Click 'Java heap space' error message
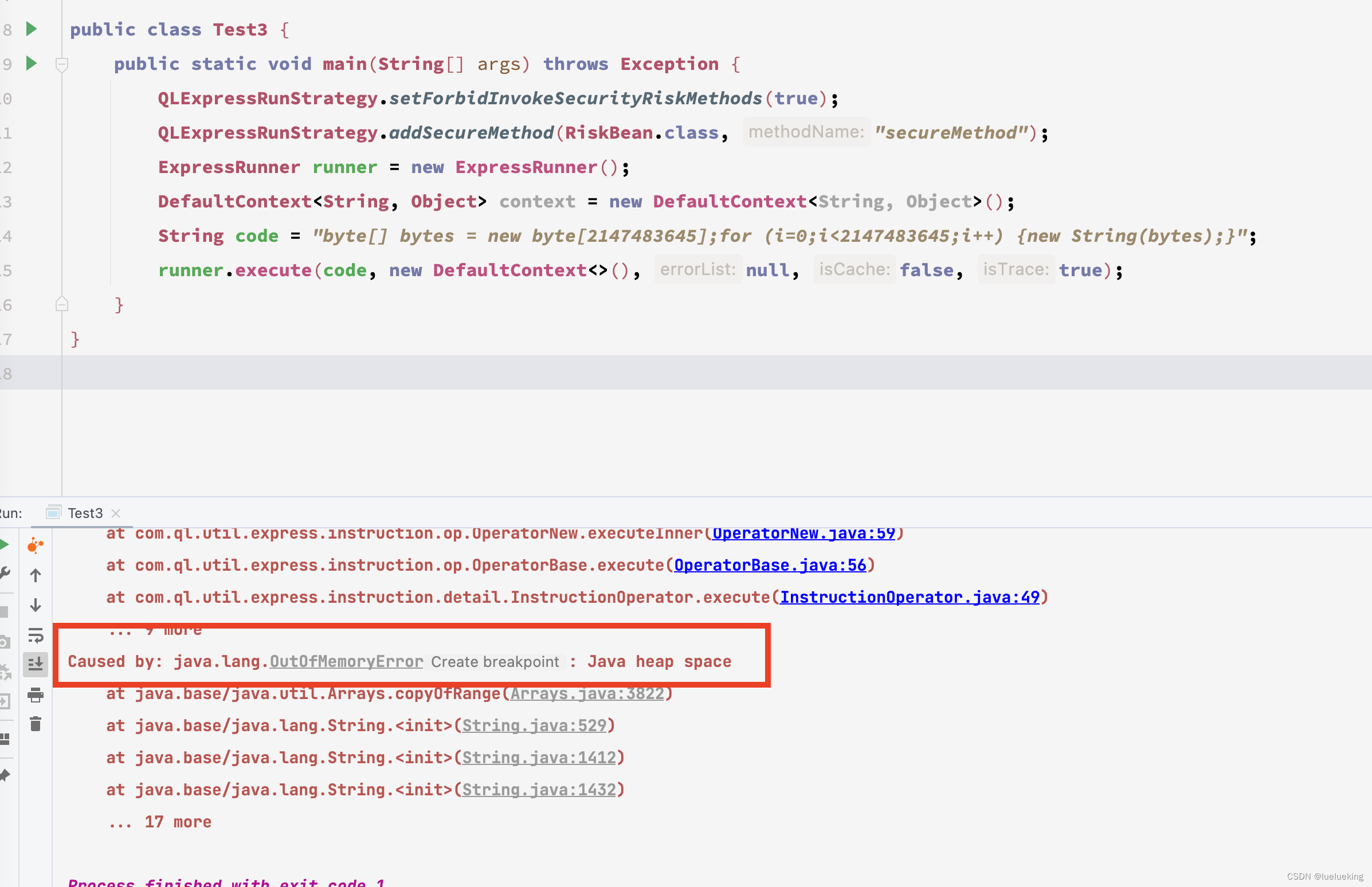The width and height of the screenshot is (1372, 887). point(659,661)
